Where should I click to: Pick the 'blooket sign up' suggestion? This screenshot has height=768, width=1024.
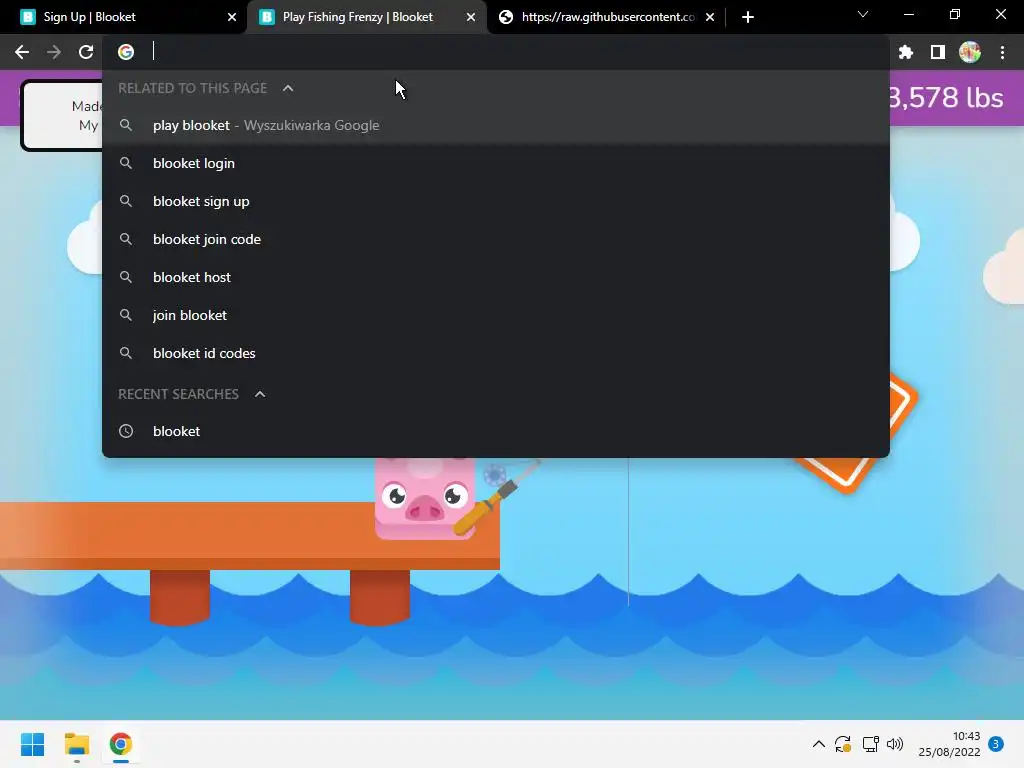coord(496,201)
